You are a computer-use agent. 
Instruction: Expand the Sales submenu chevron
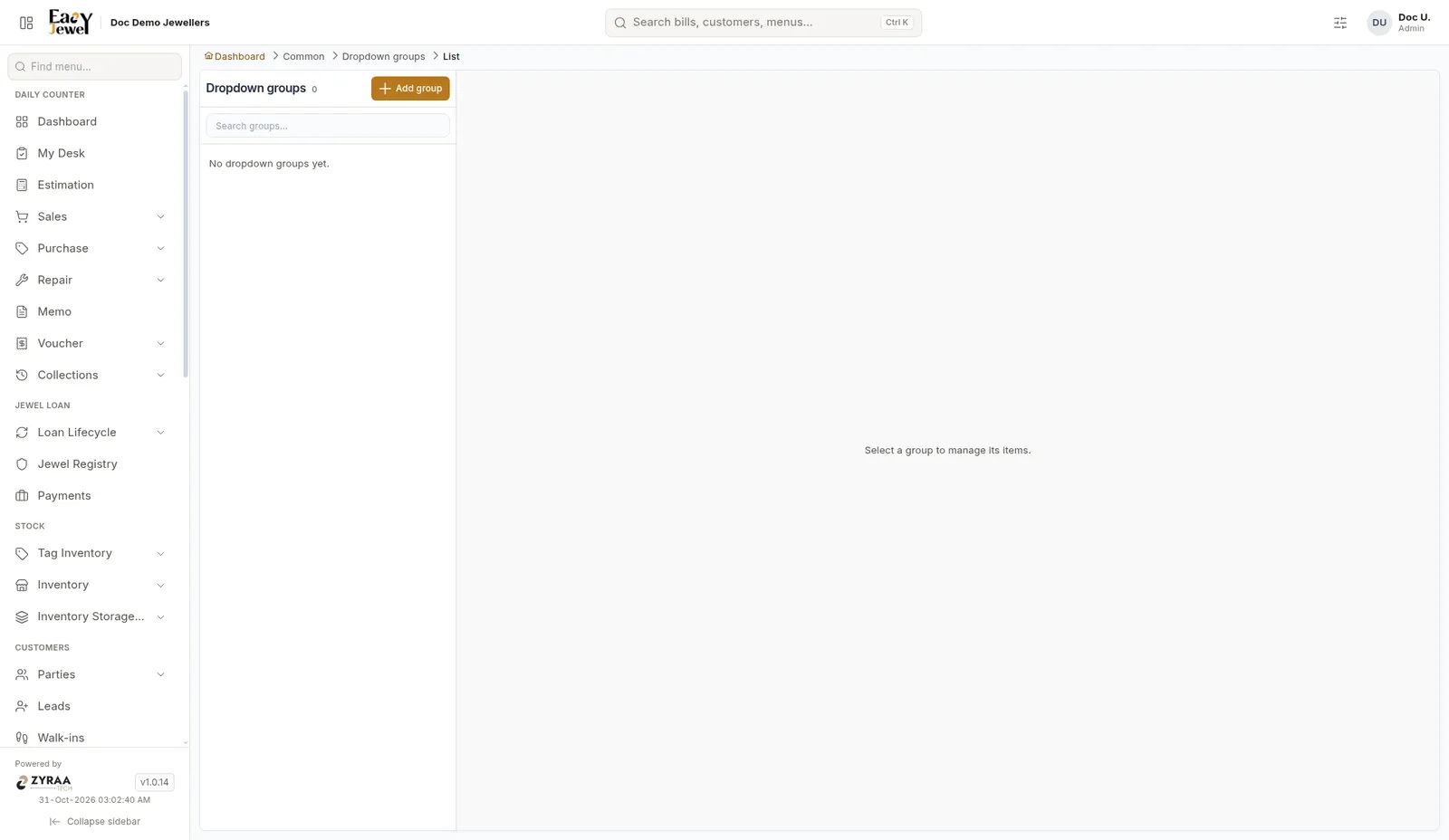click(160, 216)
